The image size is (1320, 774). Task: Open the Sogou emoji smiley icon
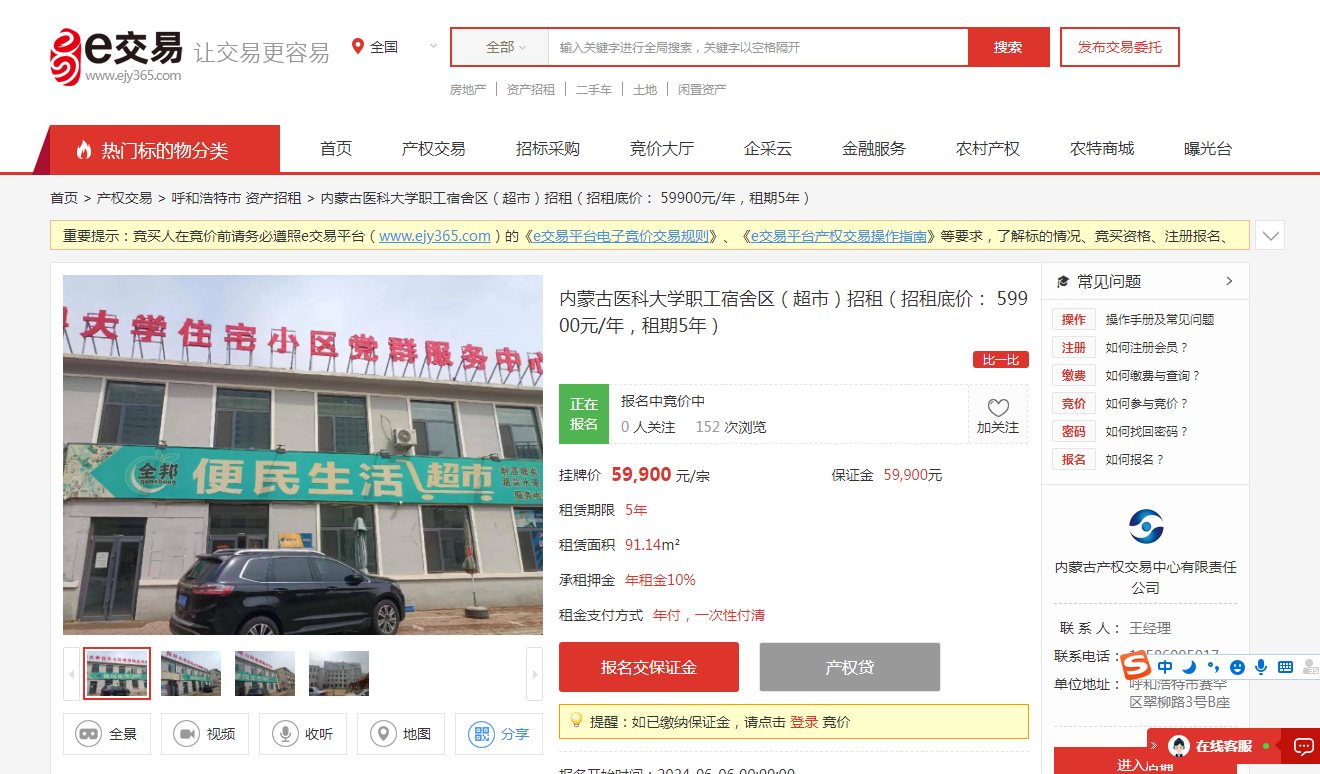pos(1237,667)
